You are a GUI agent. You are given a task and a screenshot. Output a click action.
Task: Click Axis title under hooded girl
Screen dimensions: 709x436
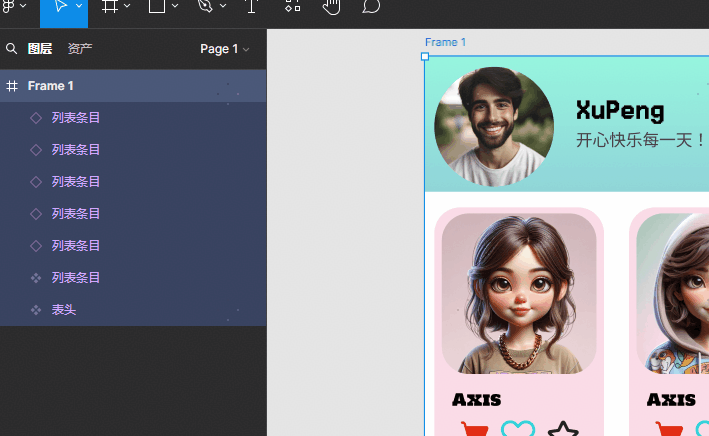(671, 400)
